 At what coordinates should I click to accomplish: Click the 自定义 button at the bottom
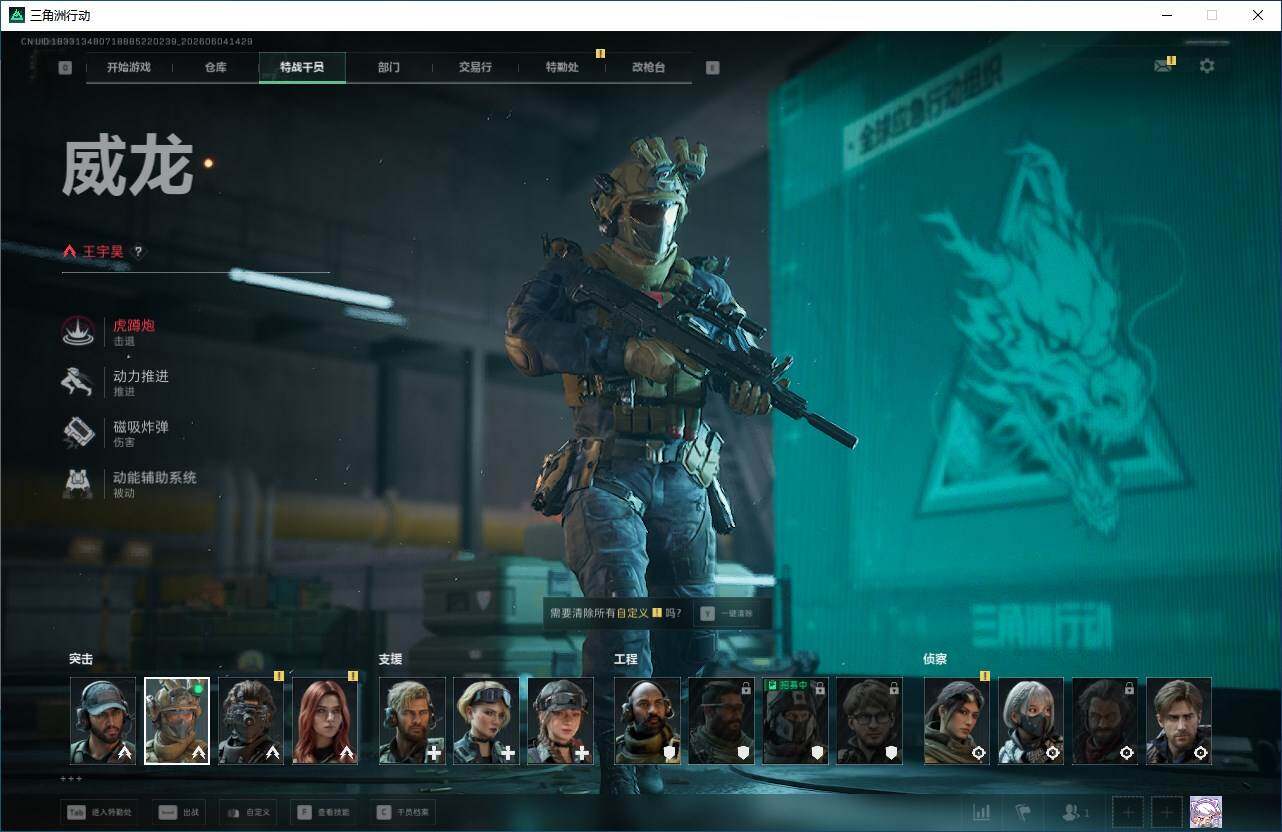tap(247, 812)
